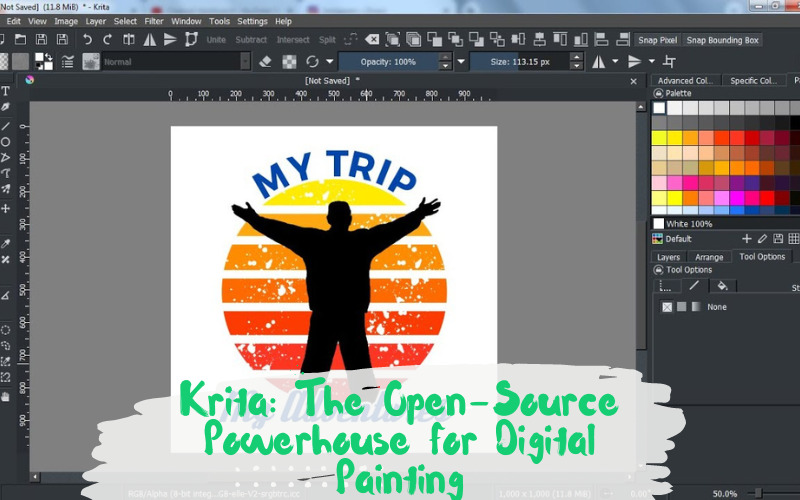Click the Default palette chooser icon
Viewport: 800px width, 500px height.
[x=658, y=239]
